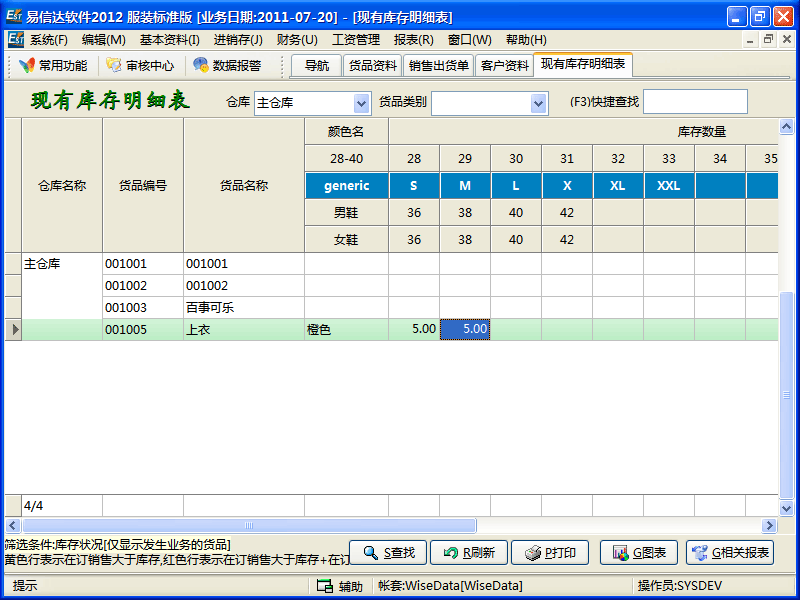The width and height of the screenshot is (800, 600).
Task: Open the G图表 chart view
Action: tap(639, 553)
